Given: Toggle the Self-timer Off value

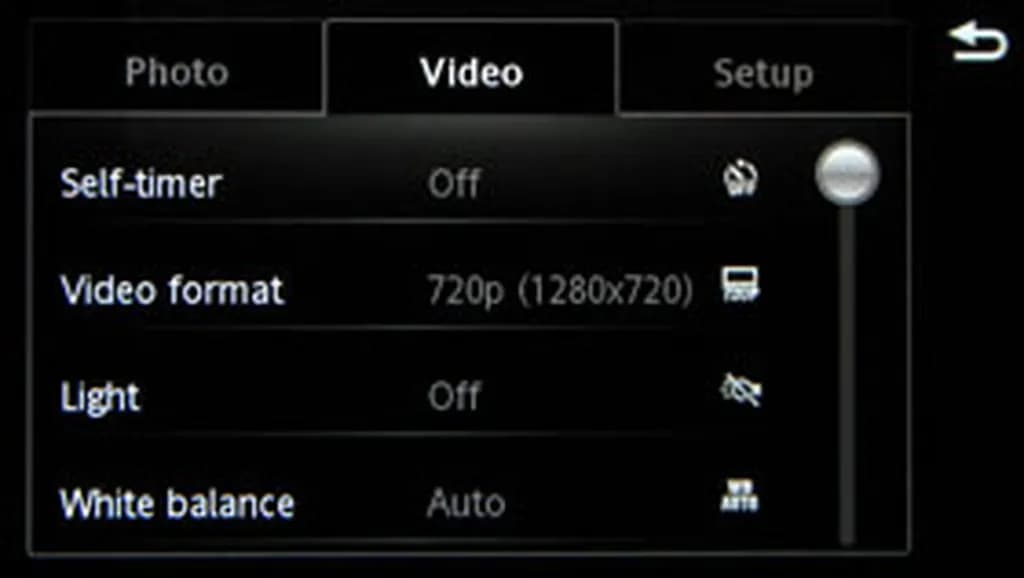Looking at the screenshot, I should pos(454,184).
